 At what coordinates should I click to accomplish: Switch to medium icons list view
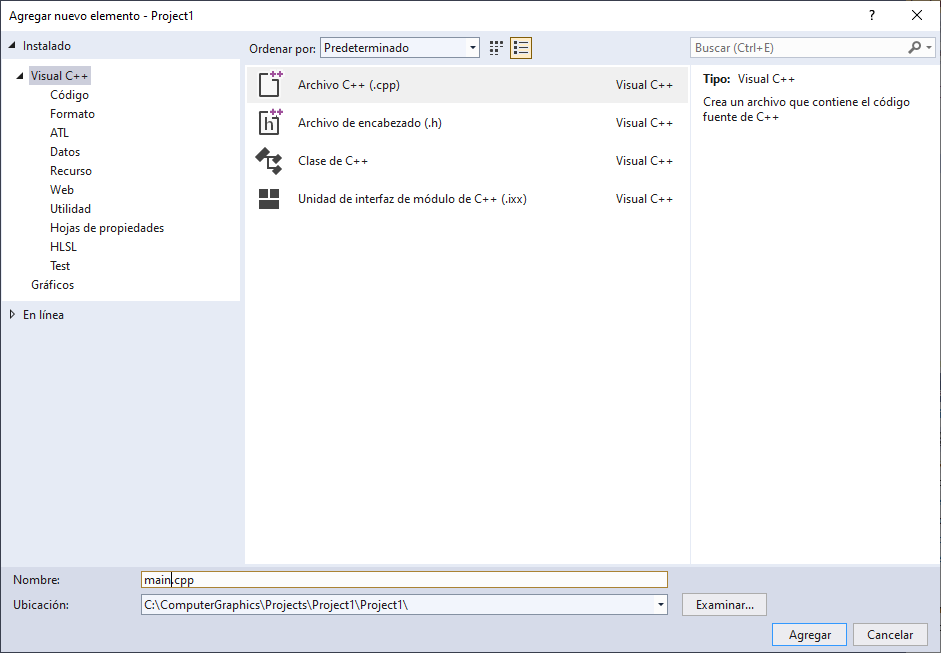point(520,48)
